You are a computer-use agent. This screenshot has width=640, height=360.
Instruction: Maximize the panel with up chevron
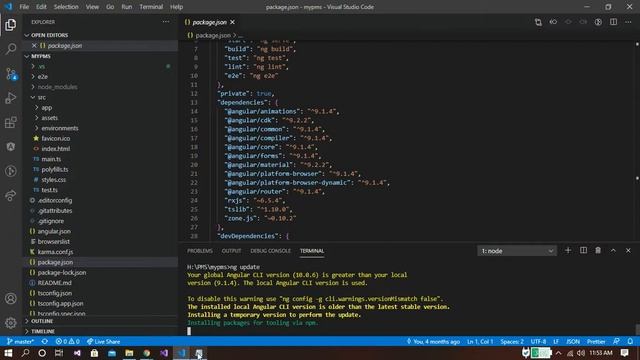pyautogui.click(x=613, y=251)
